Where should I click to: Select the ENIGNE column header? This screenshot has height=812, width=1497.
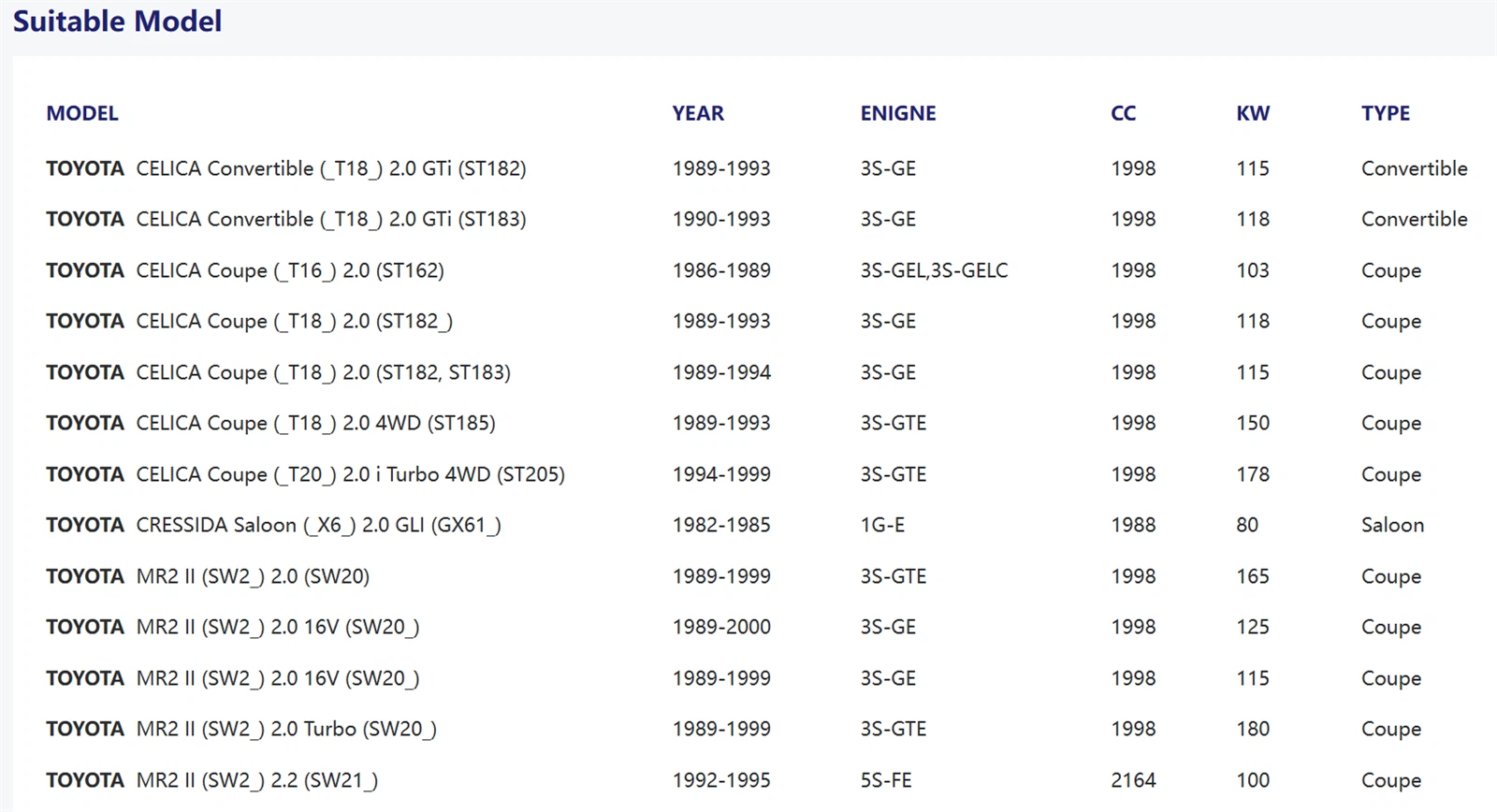point(898,113)
